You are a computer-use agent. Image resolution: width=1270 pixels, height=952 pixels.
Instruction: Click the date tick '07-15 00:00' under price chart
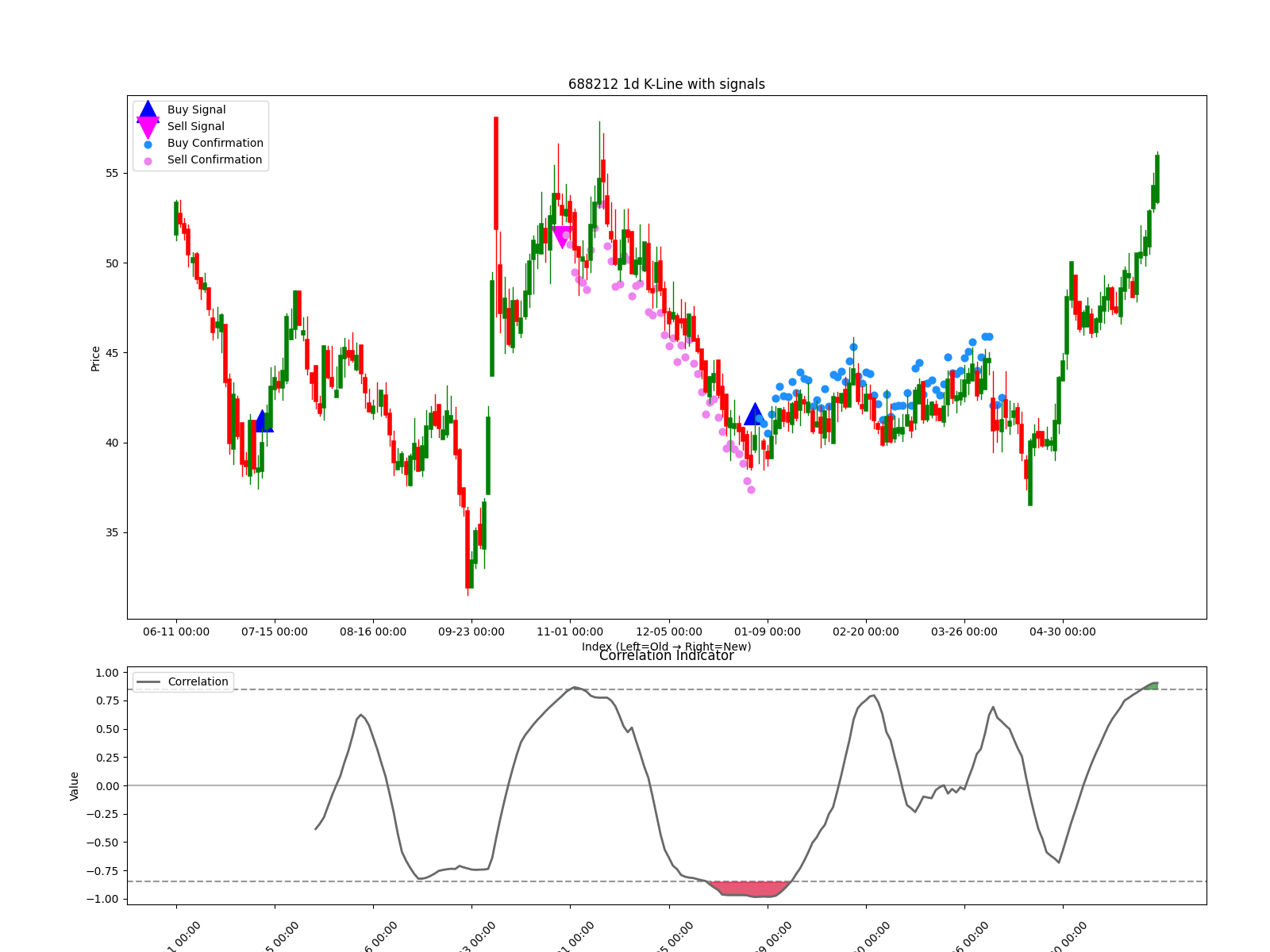click(275, 632)
